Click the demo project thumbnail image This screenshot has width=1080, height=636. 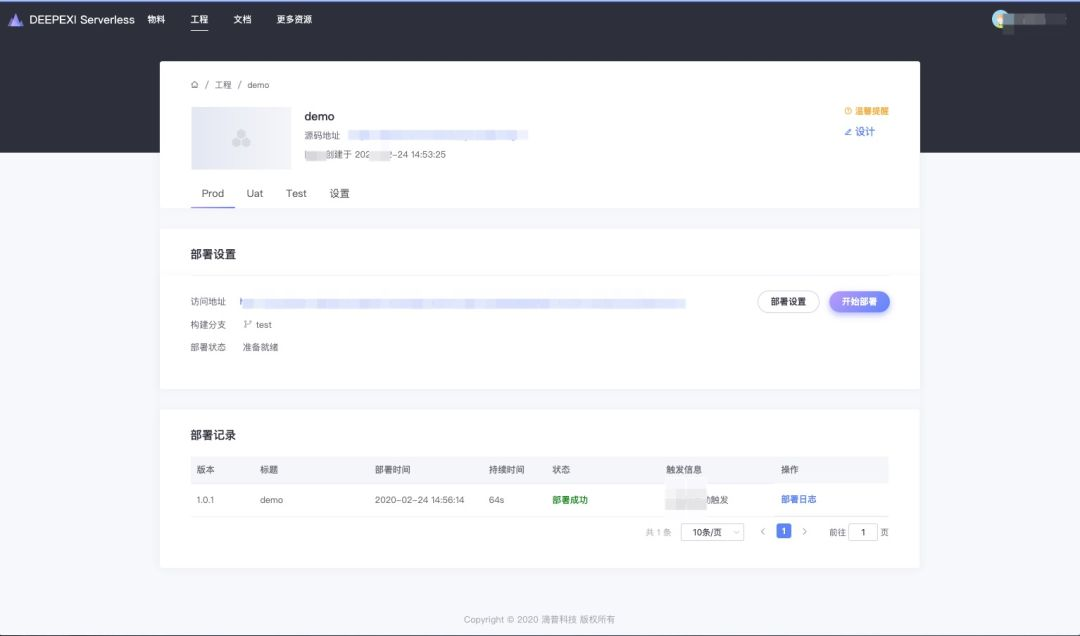[241, 138]
